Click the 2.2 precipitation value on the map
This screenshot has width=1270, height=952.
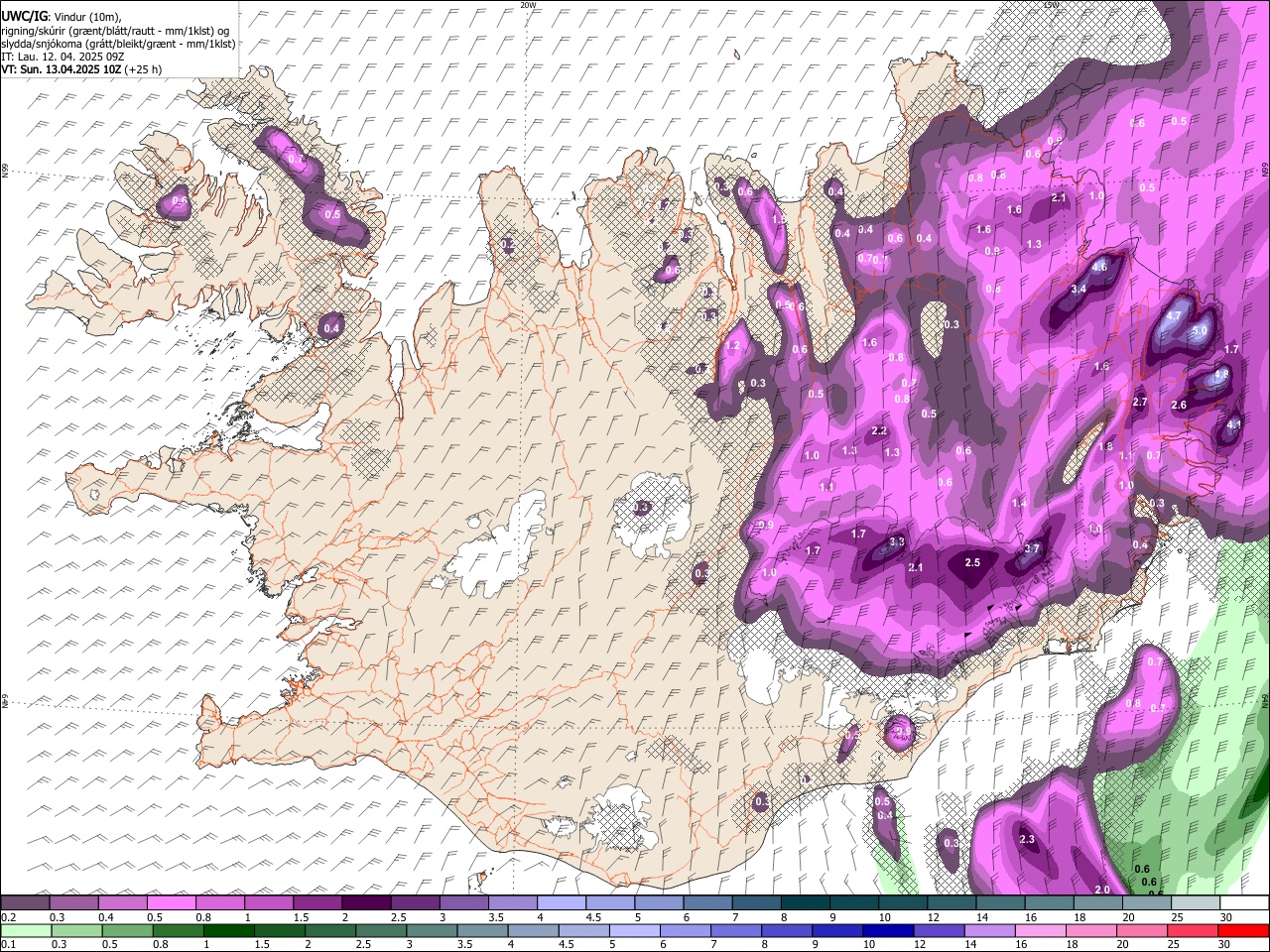point(879,430)
